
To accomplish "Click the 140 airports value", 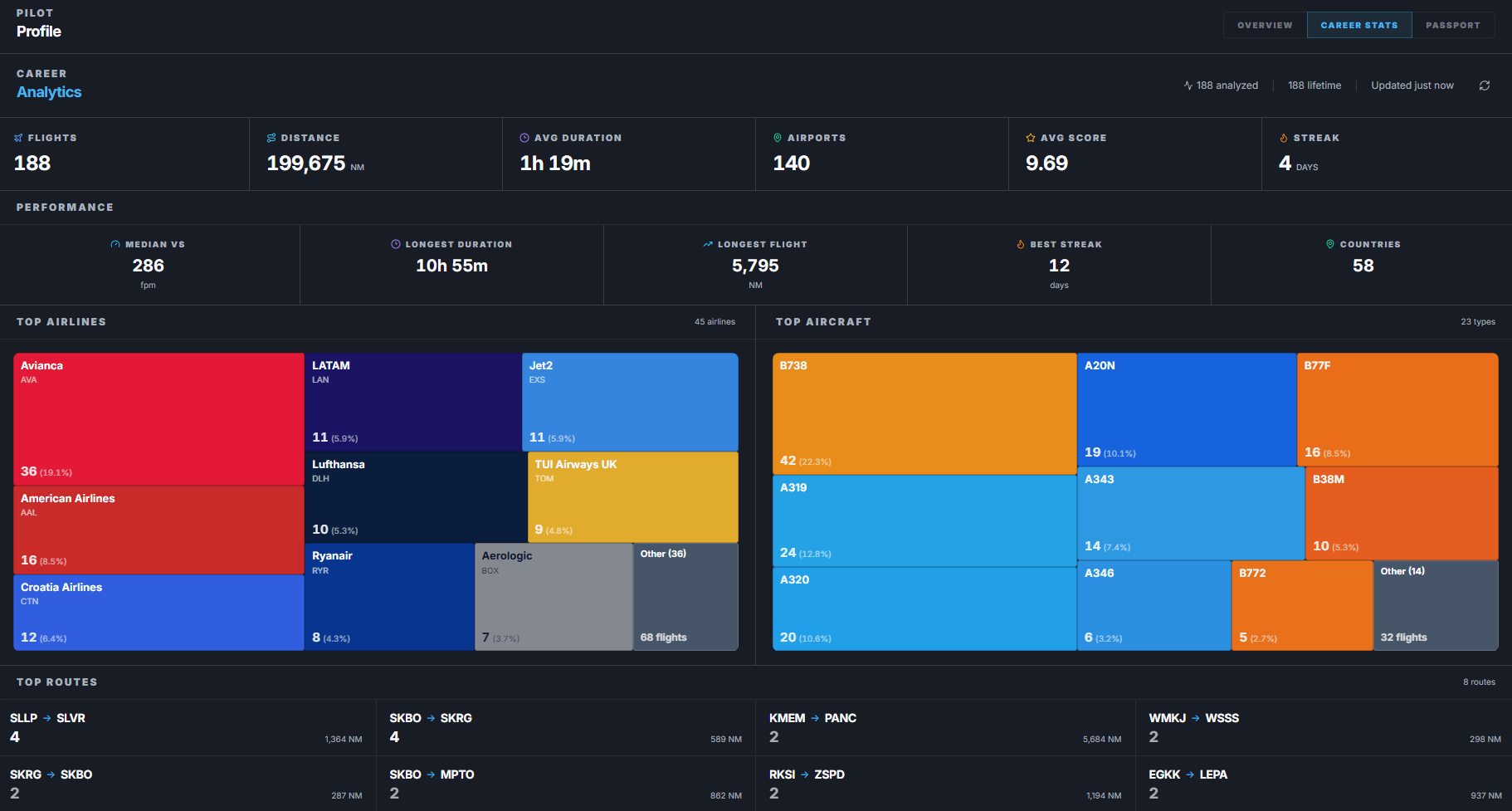I will click(x=792, y=164).
